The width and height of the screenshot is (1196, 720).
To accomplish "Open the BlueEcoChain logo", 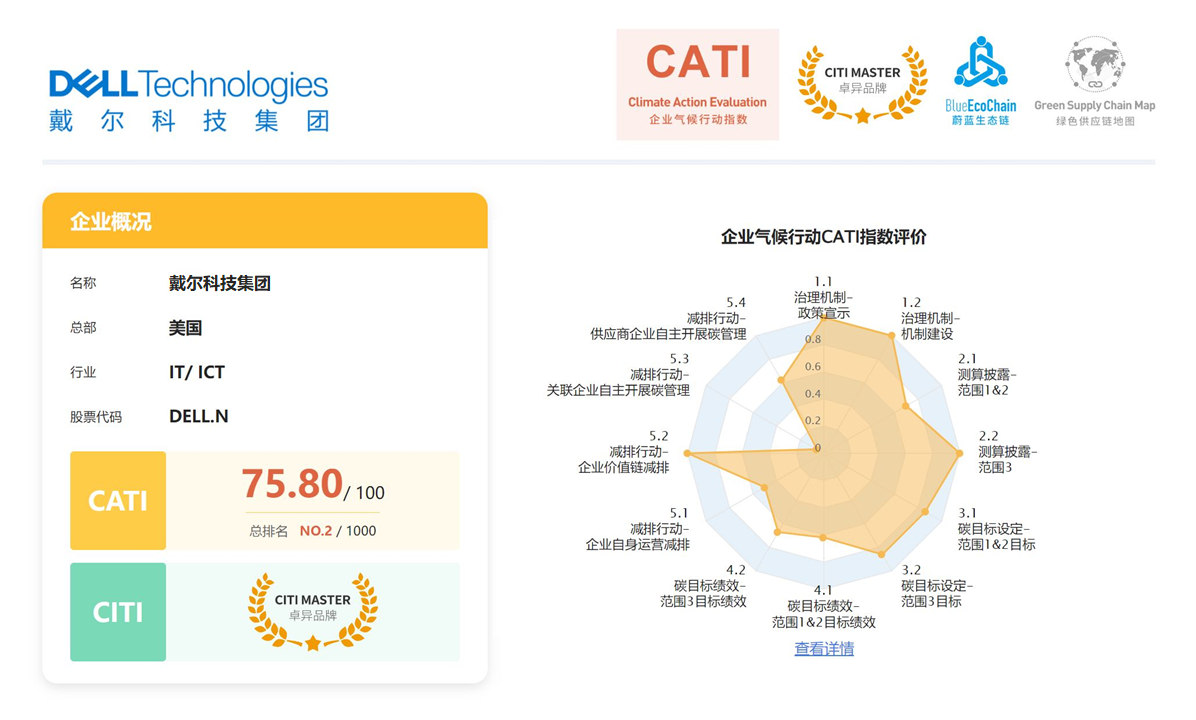I will [980, 81].
